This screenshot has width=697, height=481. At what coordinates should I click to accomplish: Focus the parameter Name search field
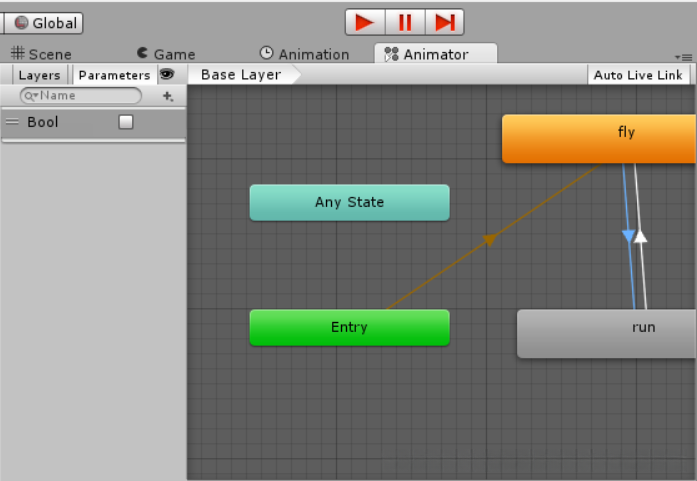(81, 96)
